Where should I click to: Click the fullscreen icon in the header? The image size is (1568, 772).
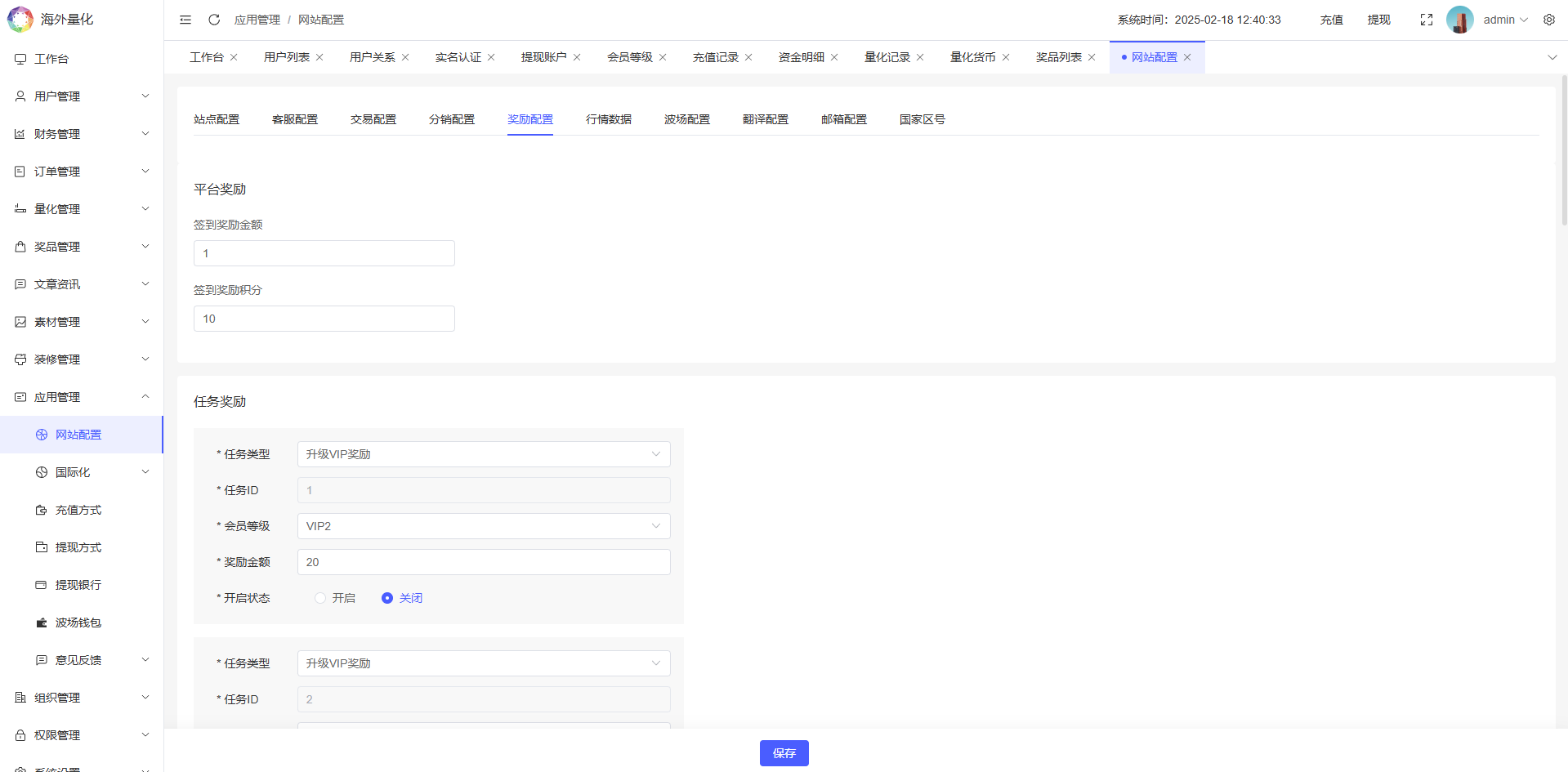pos(1426,19)
